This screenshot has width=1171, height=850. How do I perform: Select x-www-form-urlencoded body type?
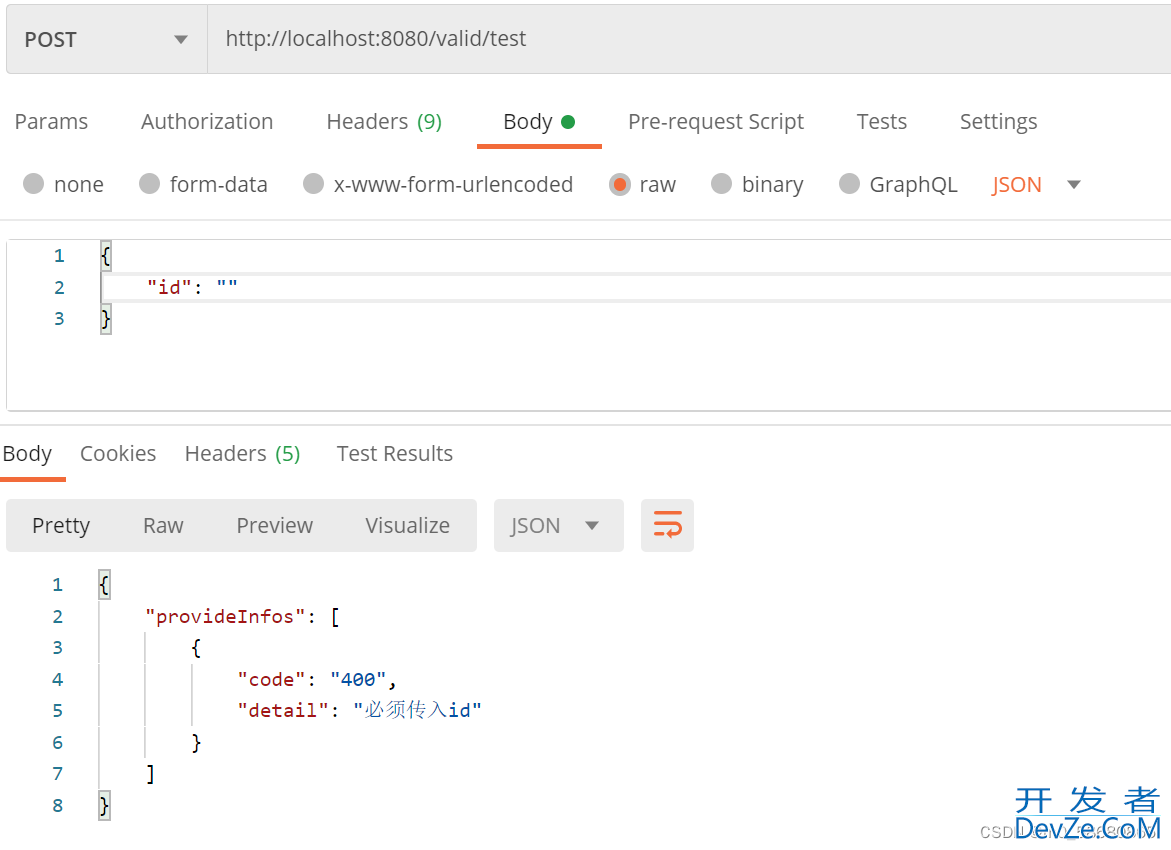click(x=438, y=184)
